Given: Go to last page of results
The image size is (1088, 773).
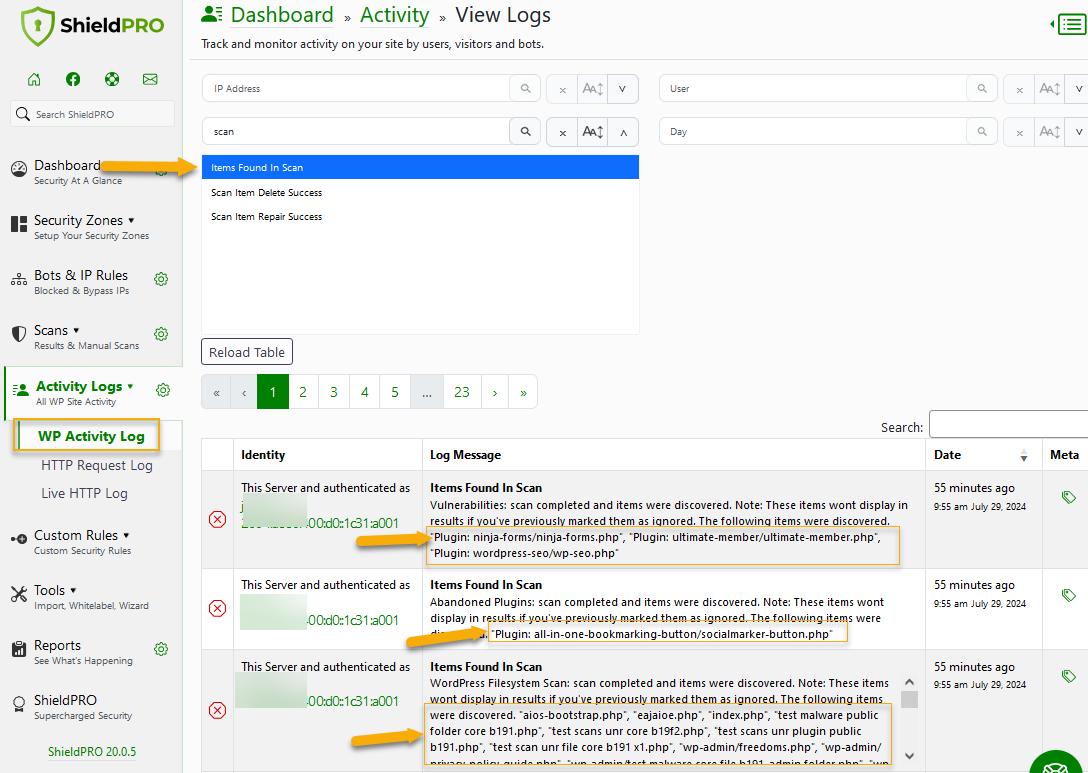Looking at the screenshot, I should coord(523,392).
